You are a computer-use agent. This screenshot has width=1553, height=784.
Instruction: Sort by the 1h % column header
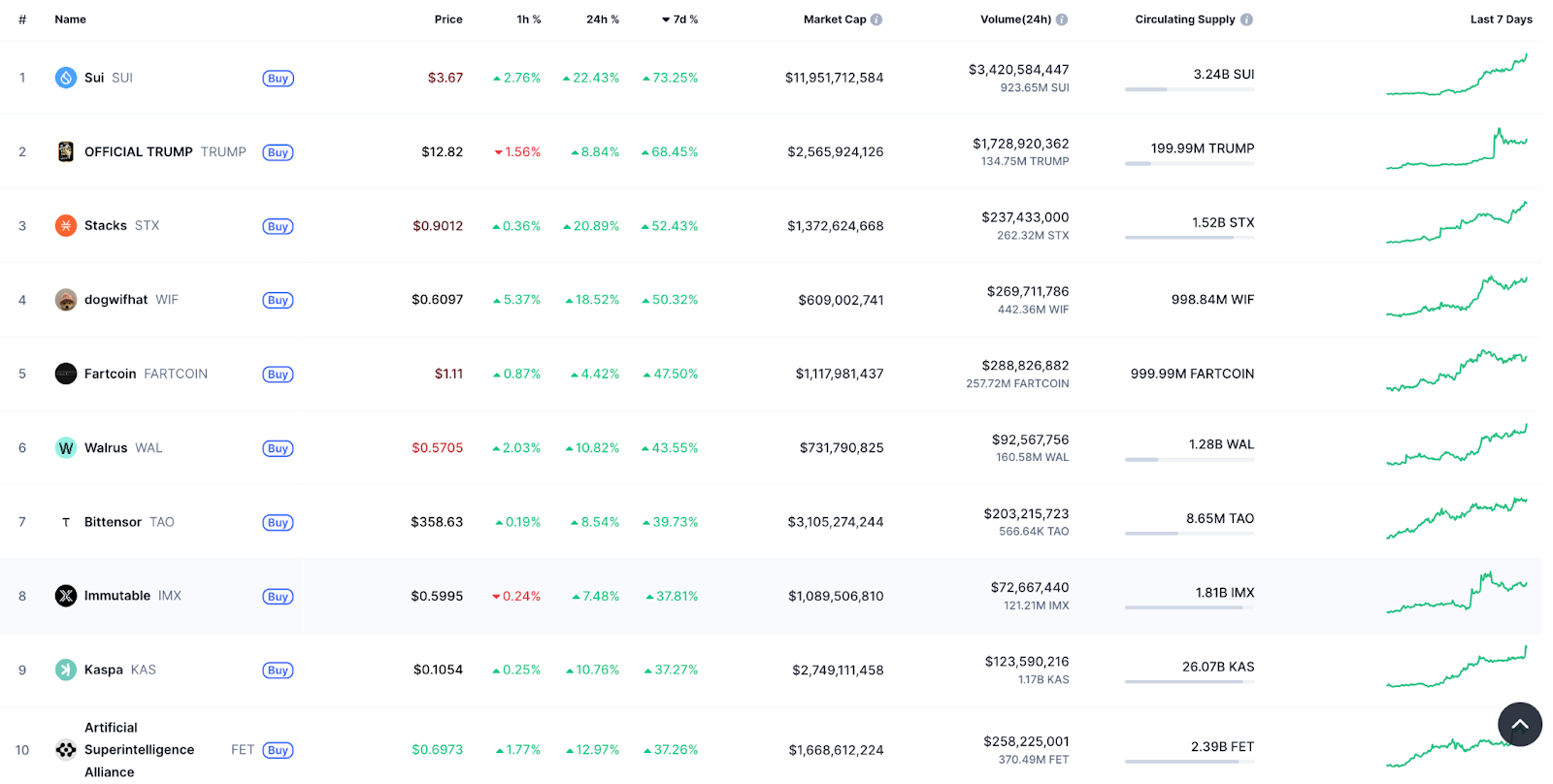tap(529, 19)
